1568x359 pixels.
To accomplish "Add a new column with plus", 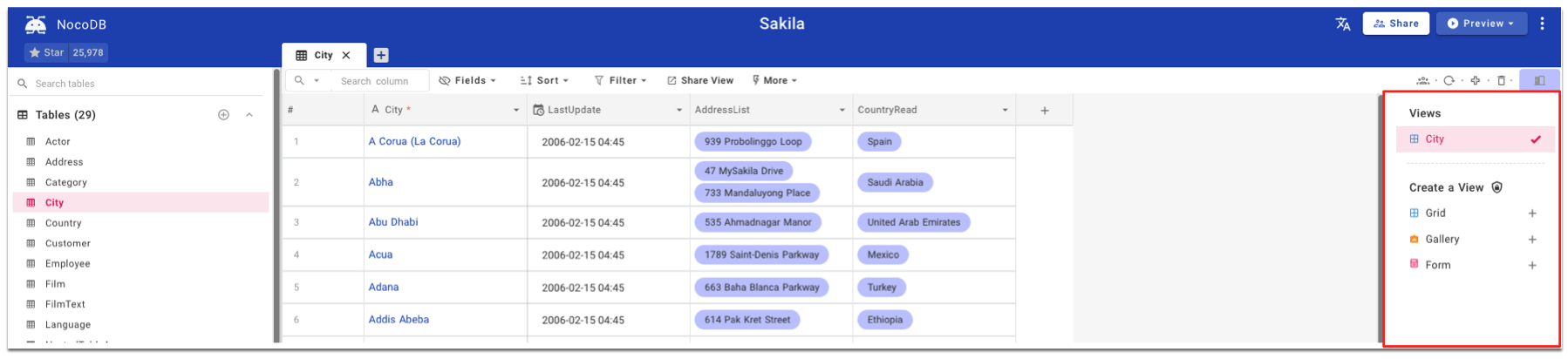I will click(1045, 111).
